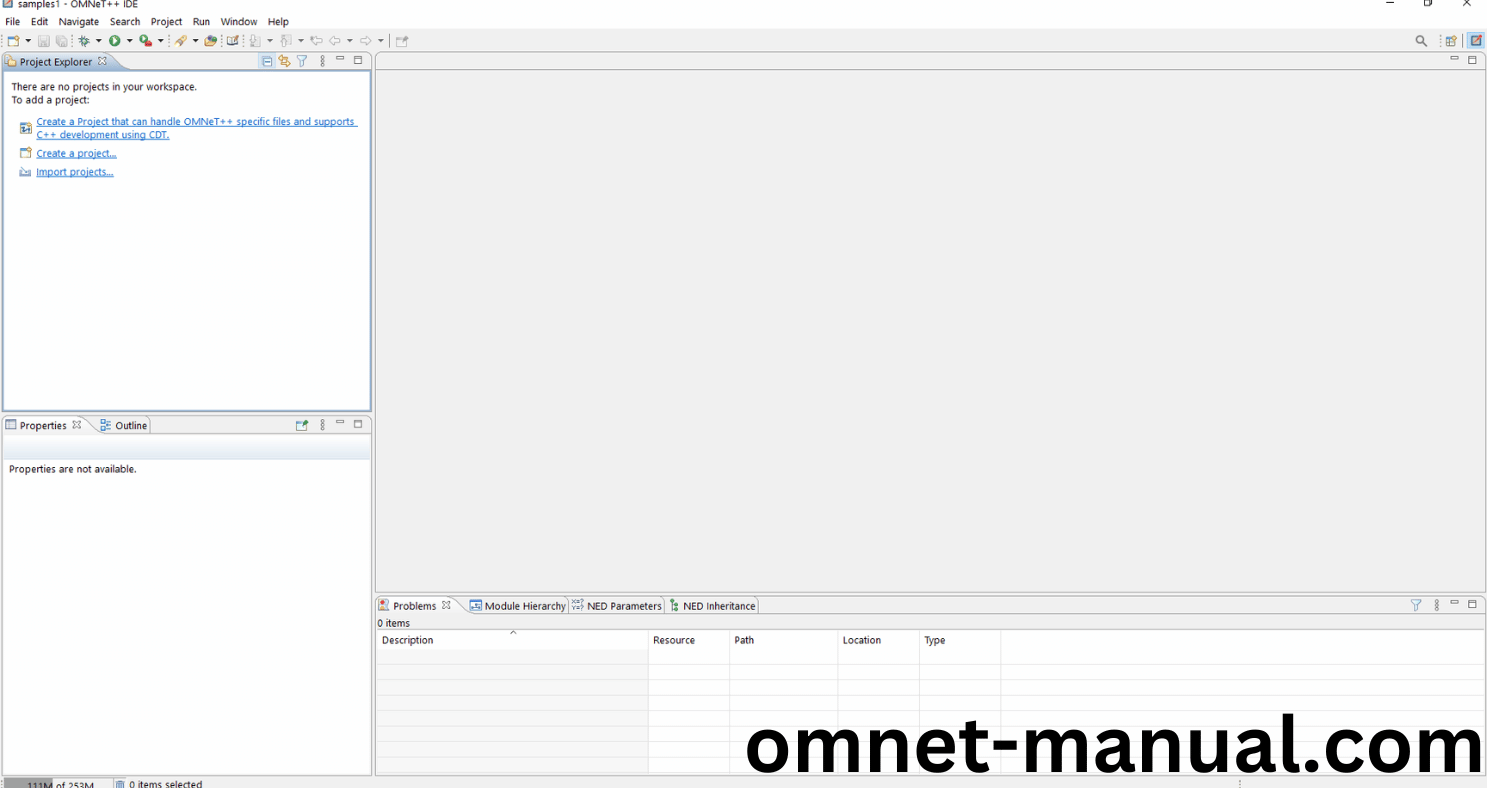
Task: Switch to the NED Inheritance tab
Action: click(x=712, y=606)
